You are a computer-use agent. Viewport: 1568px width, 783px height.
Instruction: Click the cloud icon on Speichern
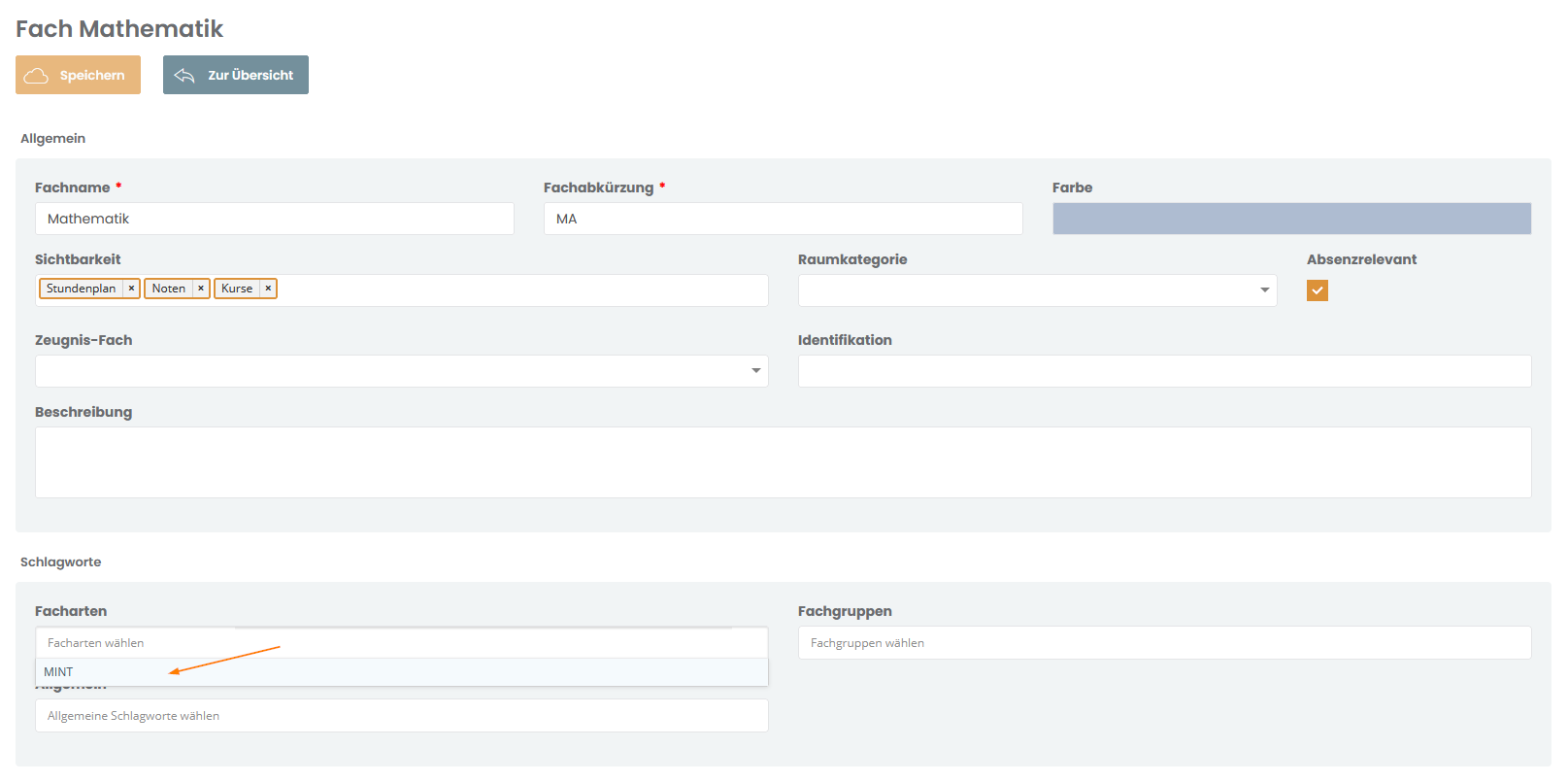point(36,75)
